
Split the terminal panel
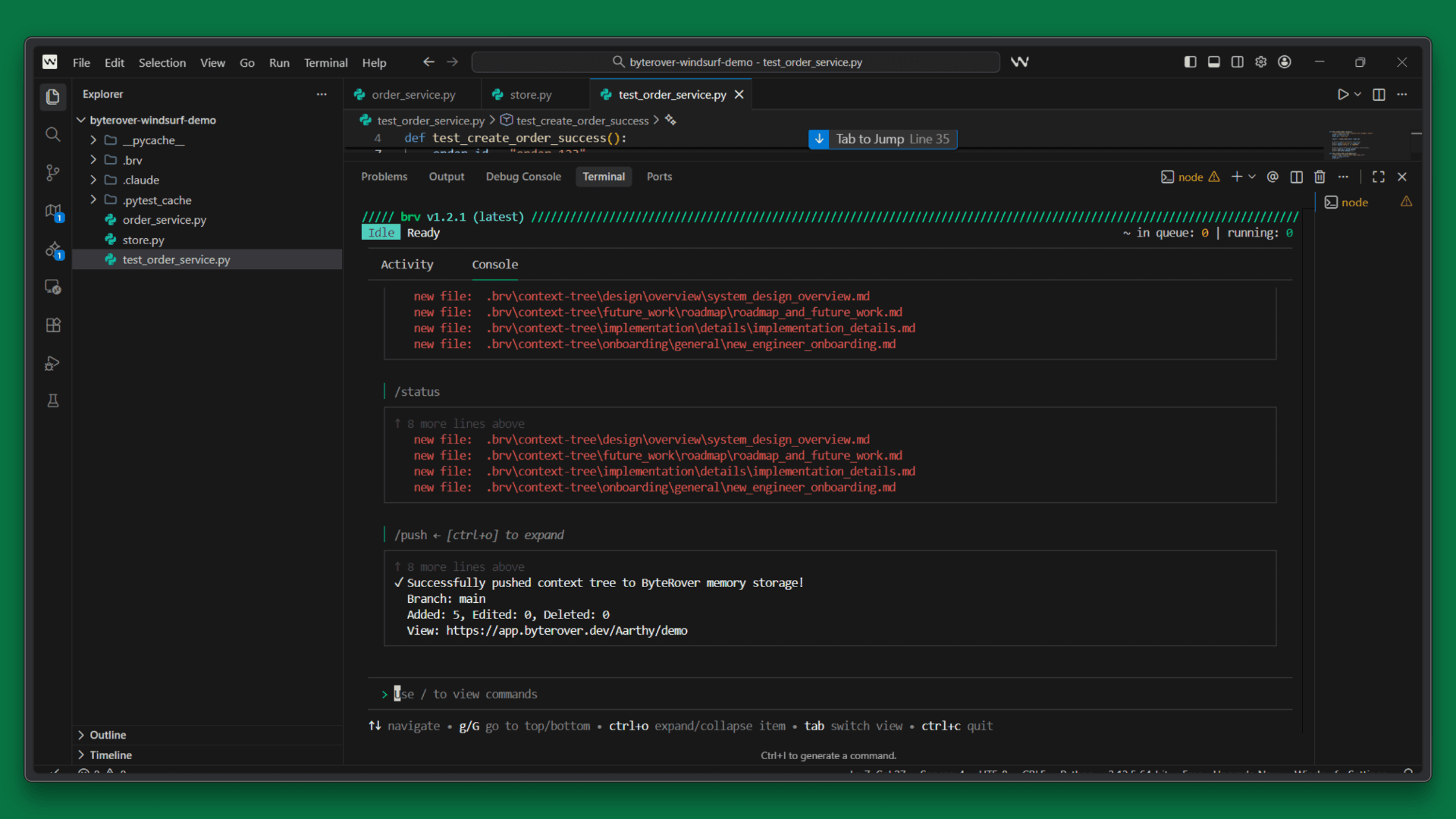[1297, 177]
